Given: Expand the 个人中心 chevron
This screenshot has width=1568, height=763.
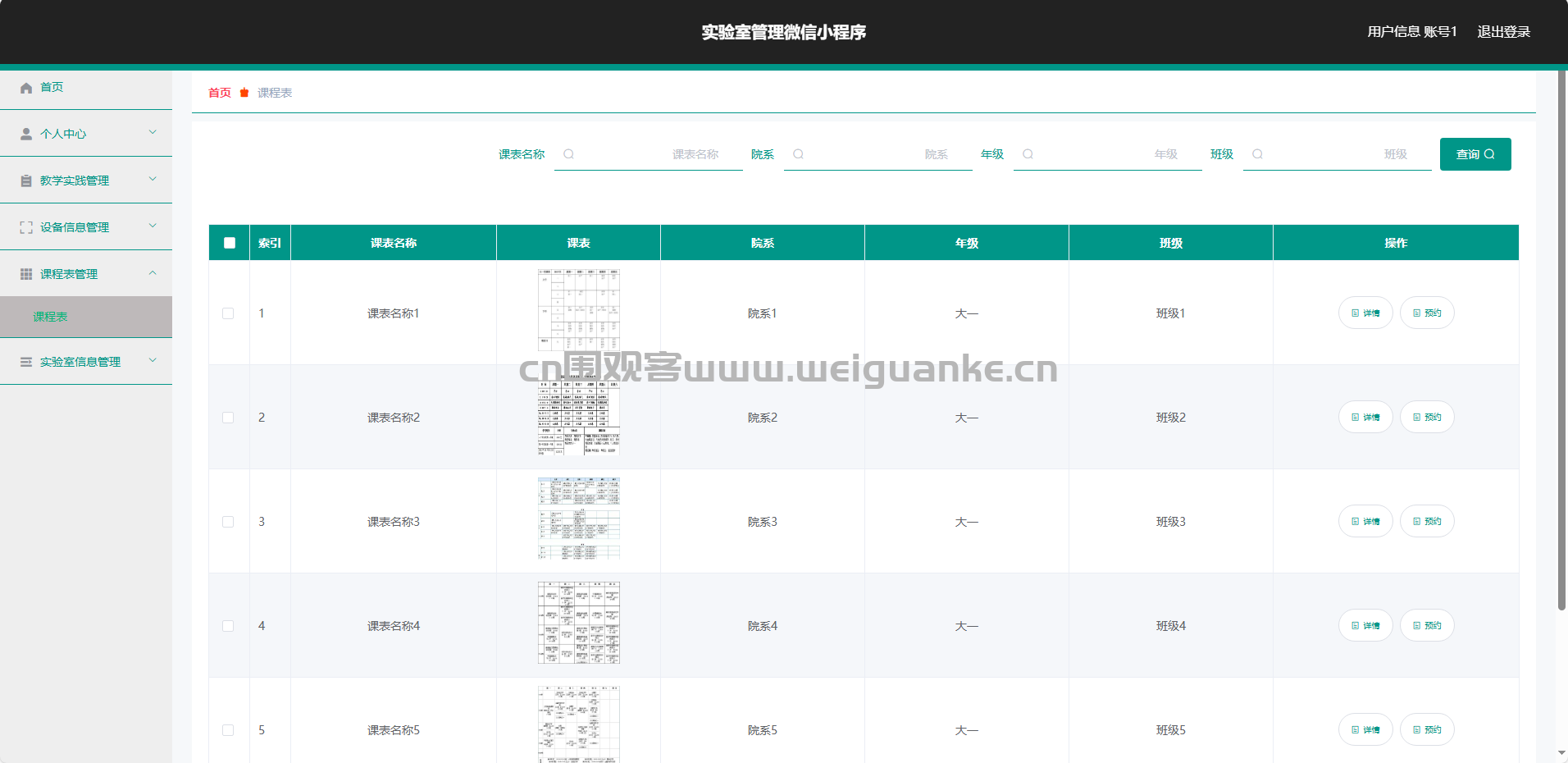Looking at the screenshot, I should pyautogui.click(x=153, y=132).
